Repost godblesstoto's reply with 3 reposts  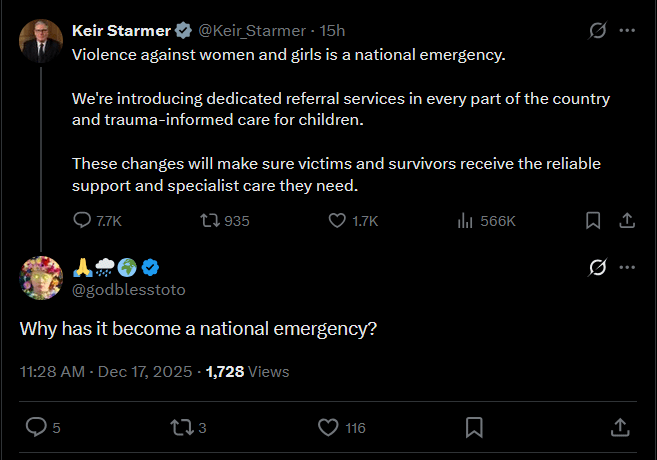(x=181, y=427)
